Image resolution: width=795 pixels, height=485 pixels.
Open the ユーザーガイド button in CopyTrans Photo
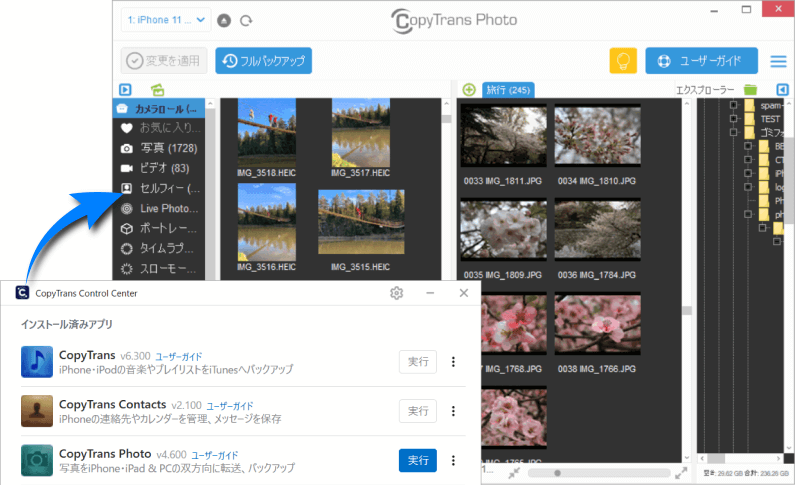701,61
